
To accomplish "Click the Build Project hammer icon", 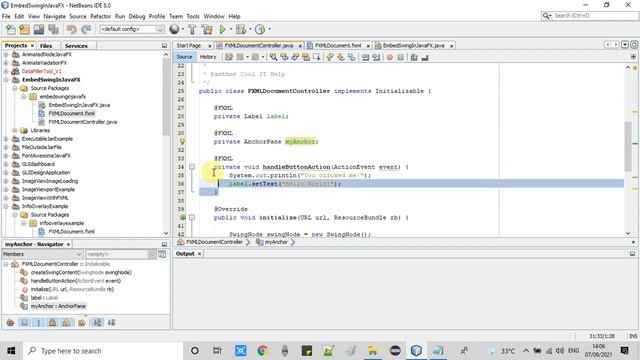I will [192, 29].
